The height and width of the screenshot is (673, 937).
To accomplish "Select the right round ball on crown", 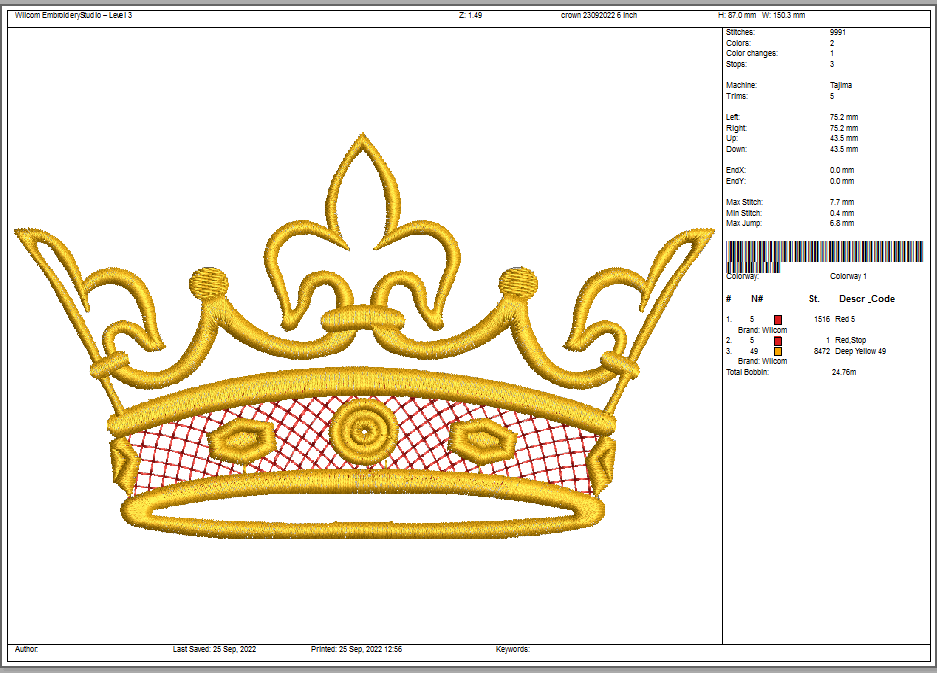I will tap(518, 282).
